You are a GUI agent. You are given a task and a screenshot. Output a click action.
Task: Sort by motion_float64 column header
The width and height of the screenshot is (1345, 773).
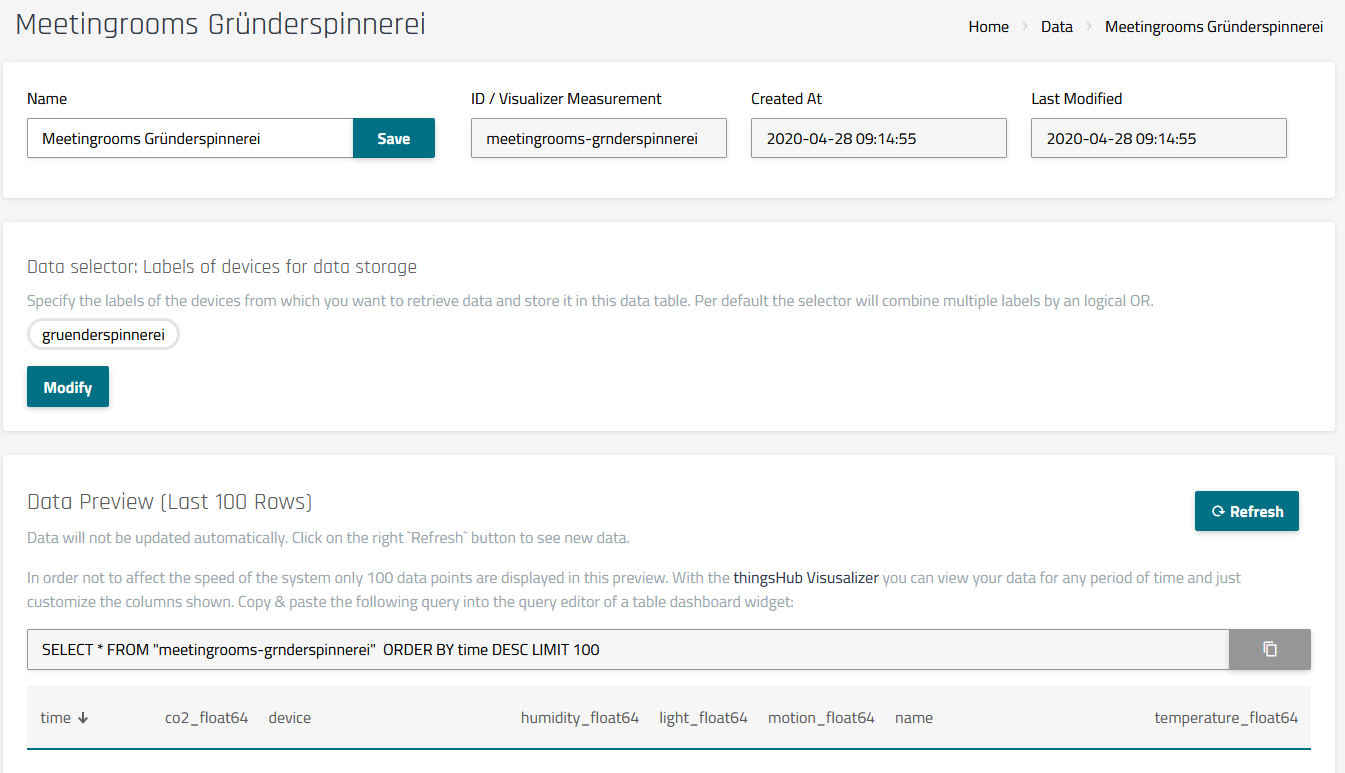coord(820,718)
